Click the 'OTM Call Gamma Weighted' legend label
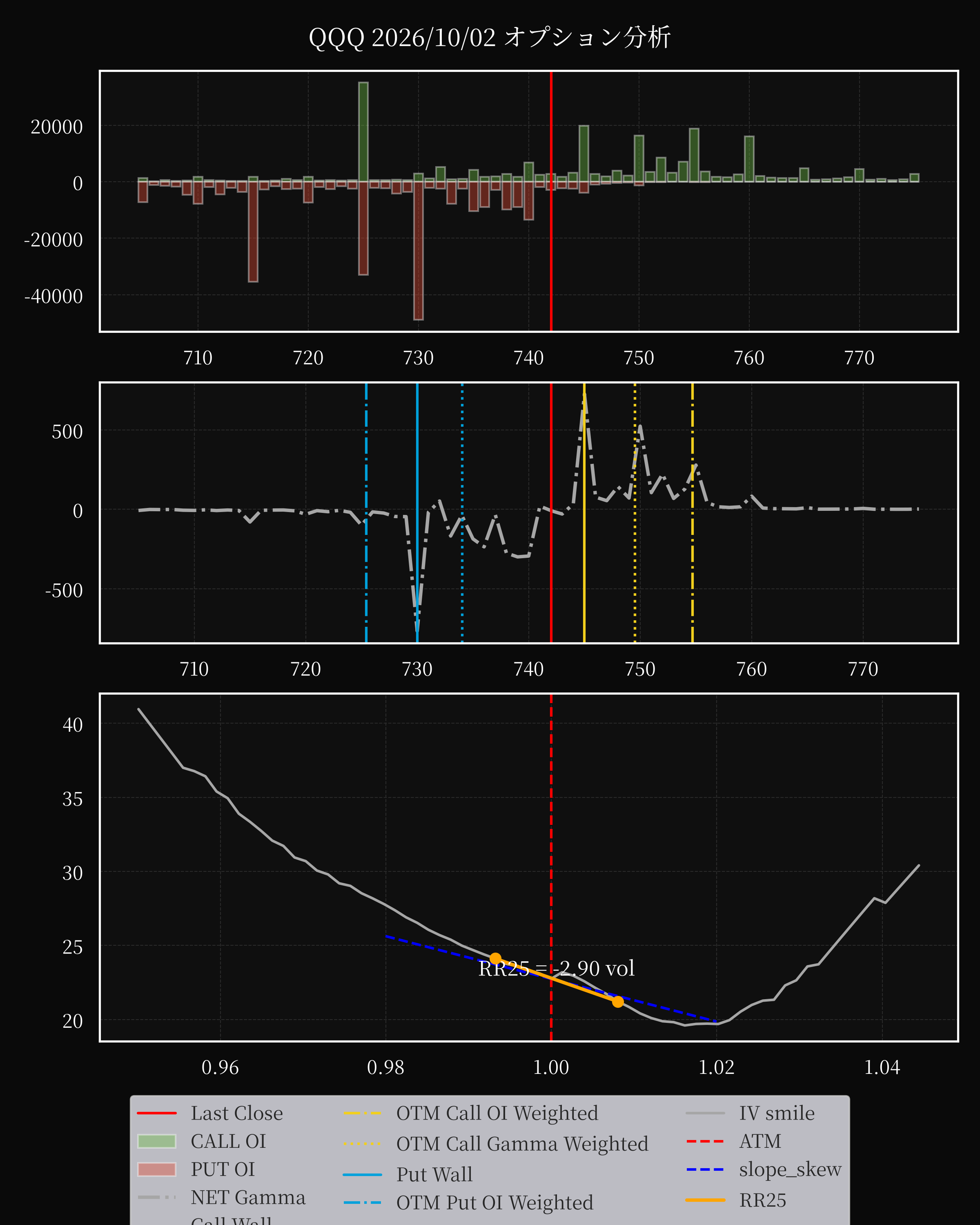The image size is (980, 1225). click(x=522, y=1144)
